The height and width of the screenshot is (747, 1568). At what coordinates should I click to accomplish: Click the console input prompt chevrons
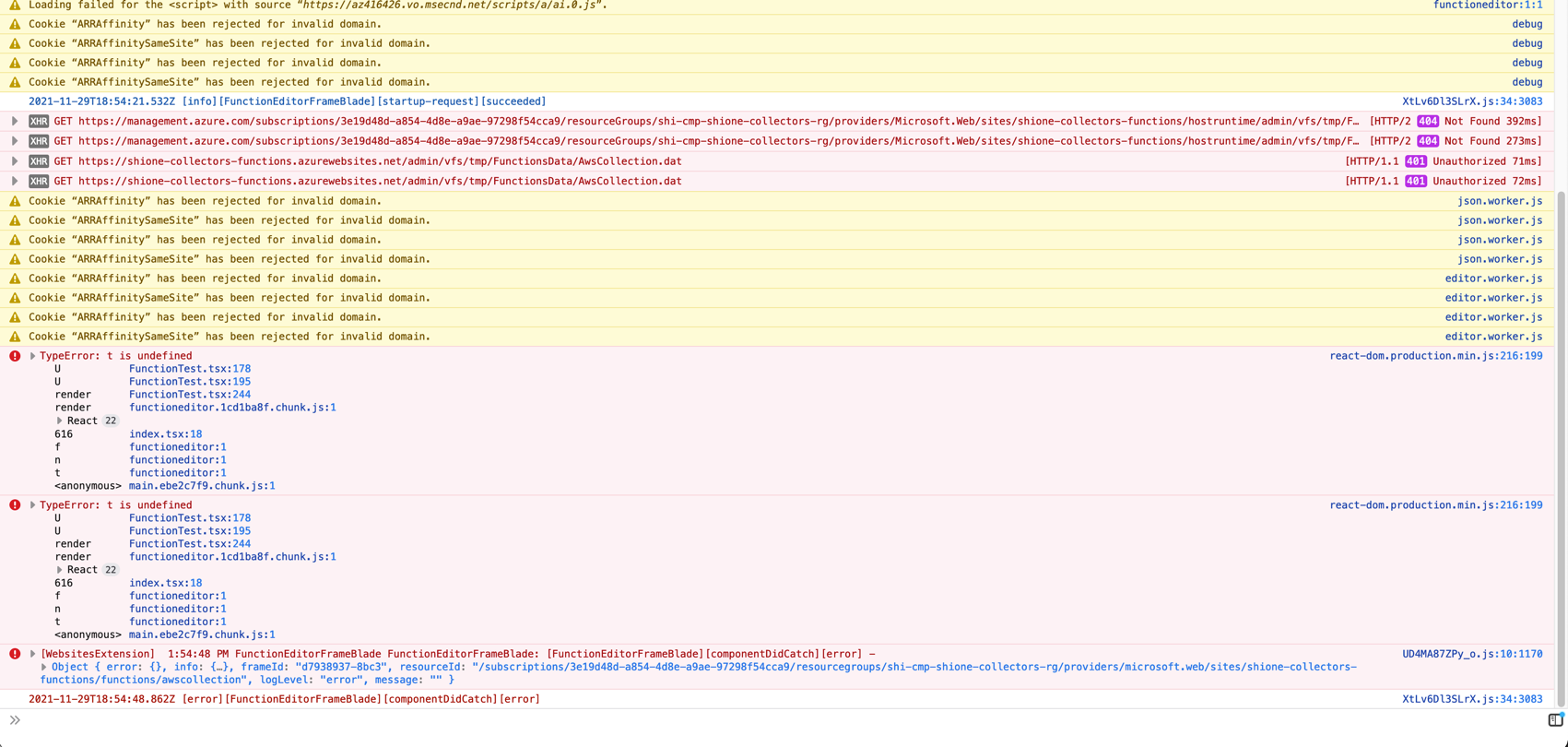click(15, 720)
